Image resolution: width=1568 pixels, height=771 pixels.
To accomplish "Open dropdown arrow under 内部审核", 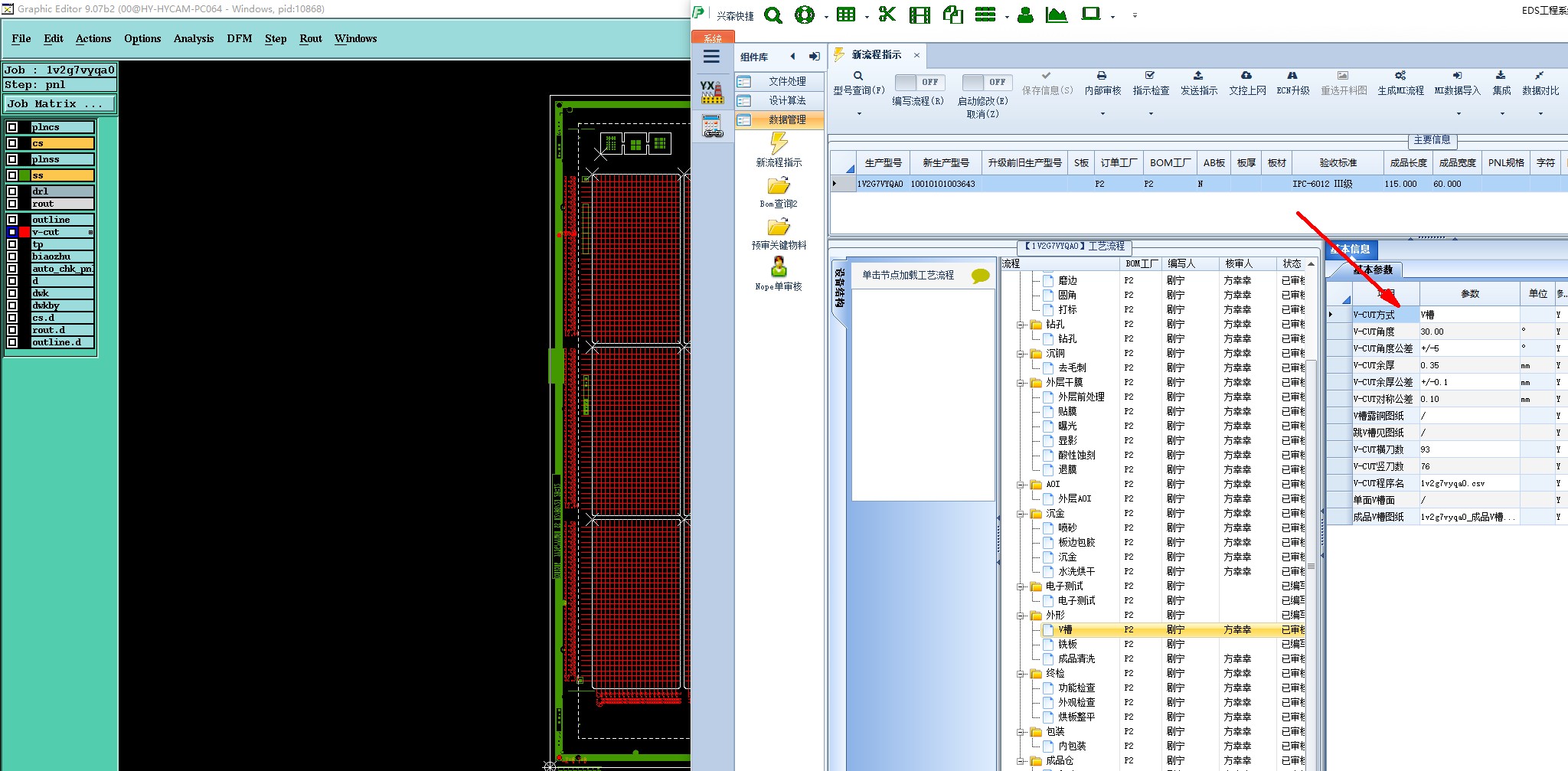I will point(1102,114).
